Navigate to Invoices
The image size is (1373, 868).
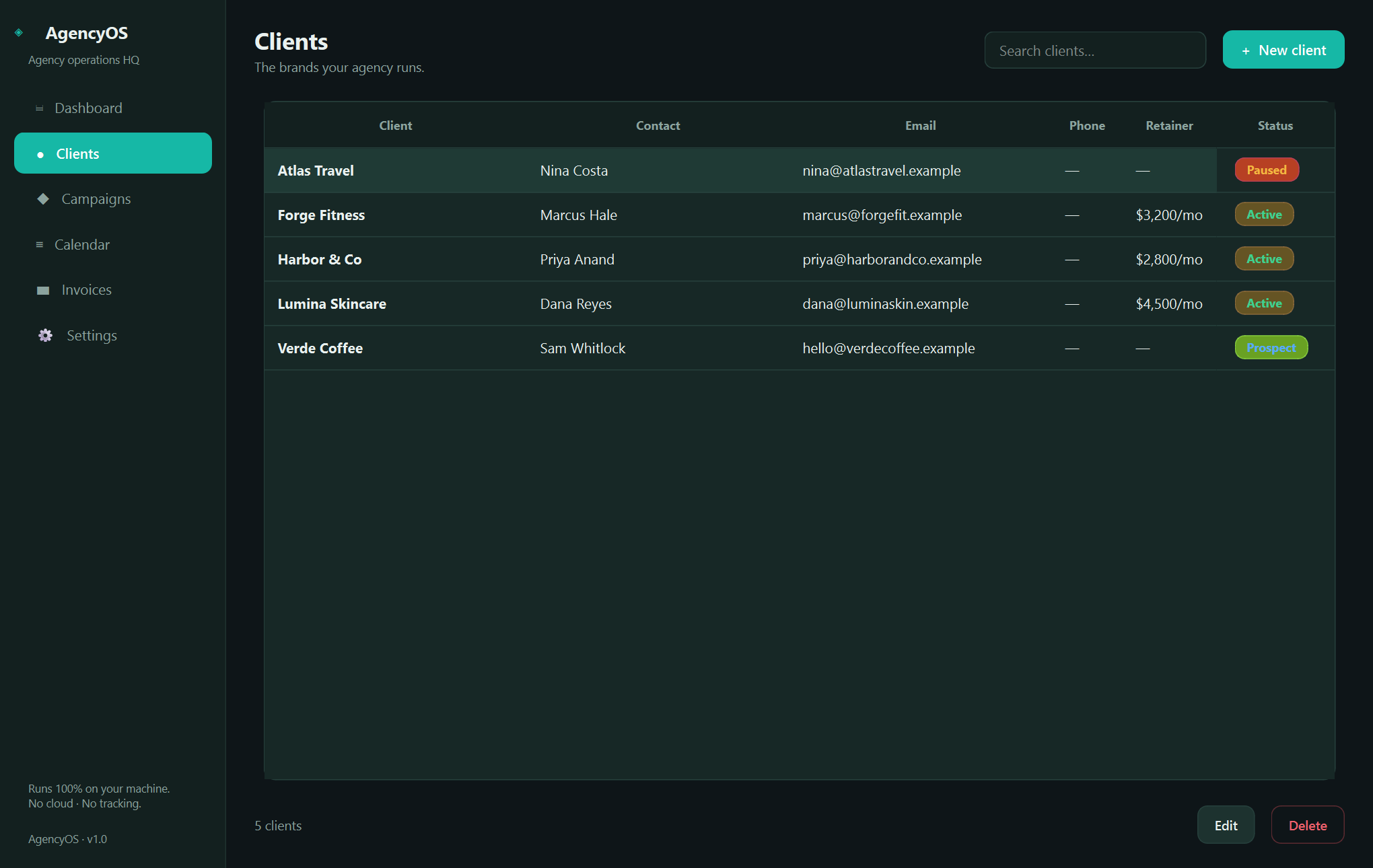point(113,290)
